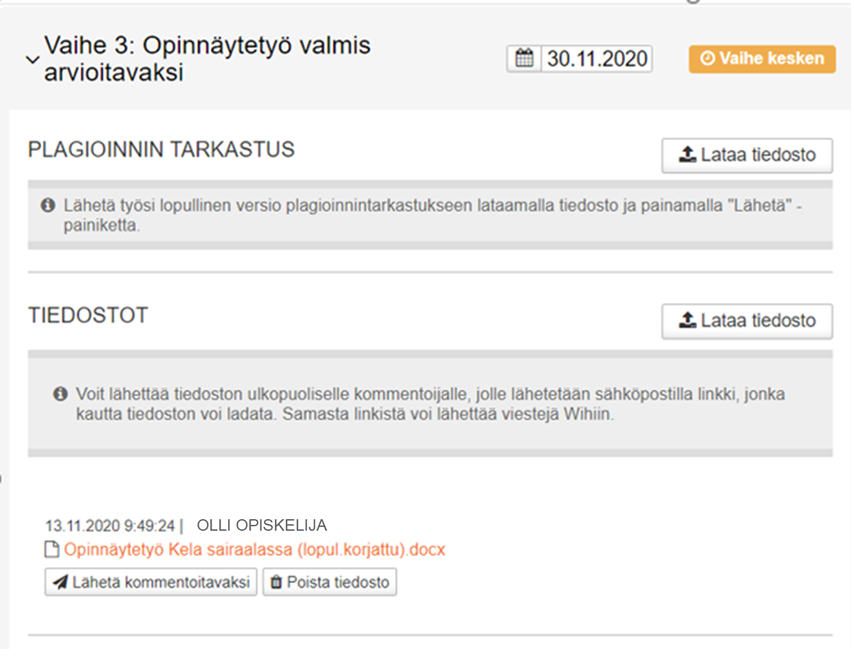
Task: Click paper plane icon on Lähetä kommentoitavaksi
Action: pos(60,582)
